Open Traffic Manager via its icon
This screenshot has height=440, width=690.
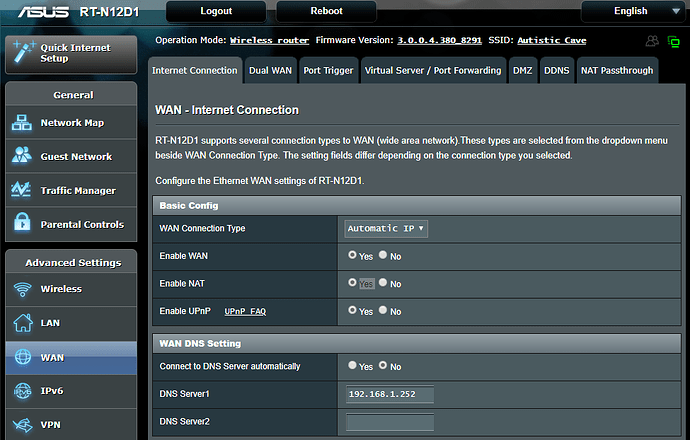tap(22, 191)
